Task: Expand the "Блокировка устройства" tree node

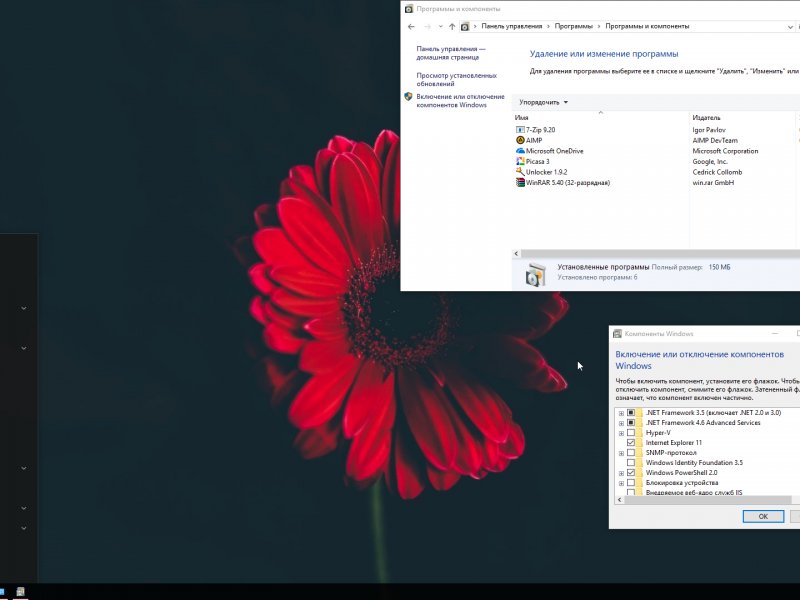Action: [x=621, y=484]
